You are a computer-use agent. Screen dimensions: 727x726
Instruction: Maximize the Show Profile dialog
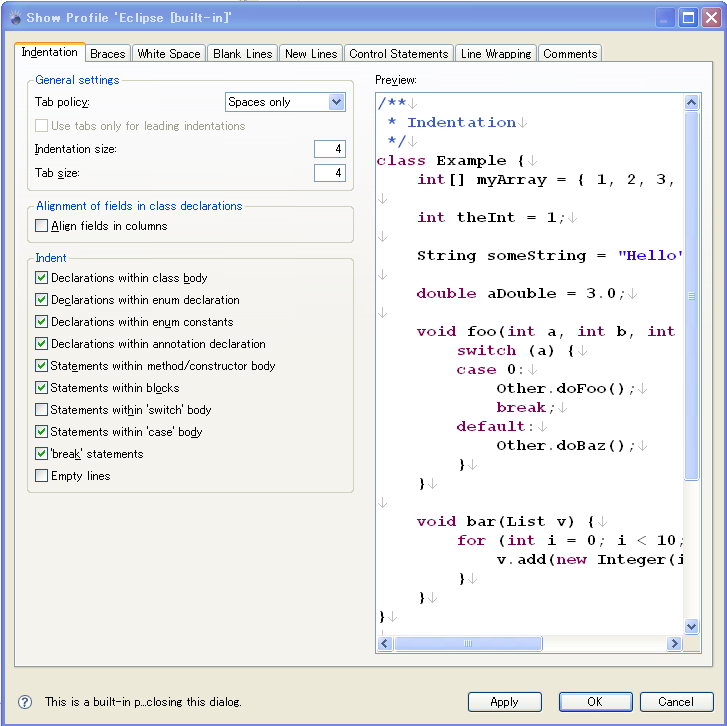pyautogui.click(x=689, y=18)
